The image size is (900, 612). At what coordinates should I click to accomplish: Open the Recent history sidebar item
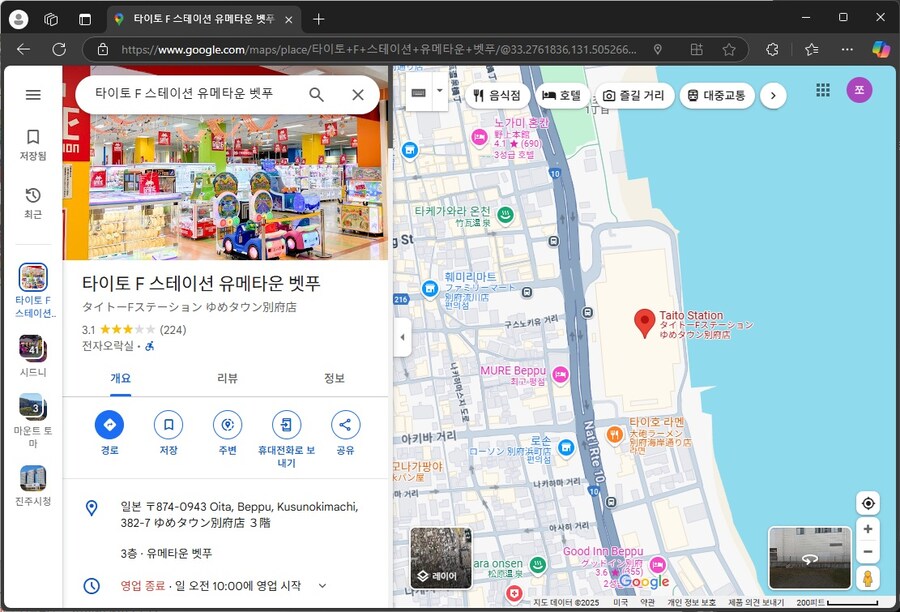[33, 203]
